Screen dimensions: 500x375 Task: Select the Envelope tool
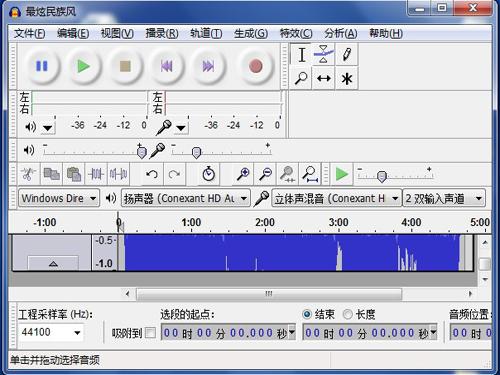click(x=324, y=55)
